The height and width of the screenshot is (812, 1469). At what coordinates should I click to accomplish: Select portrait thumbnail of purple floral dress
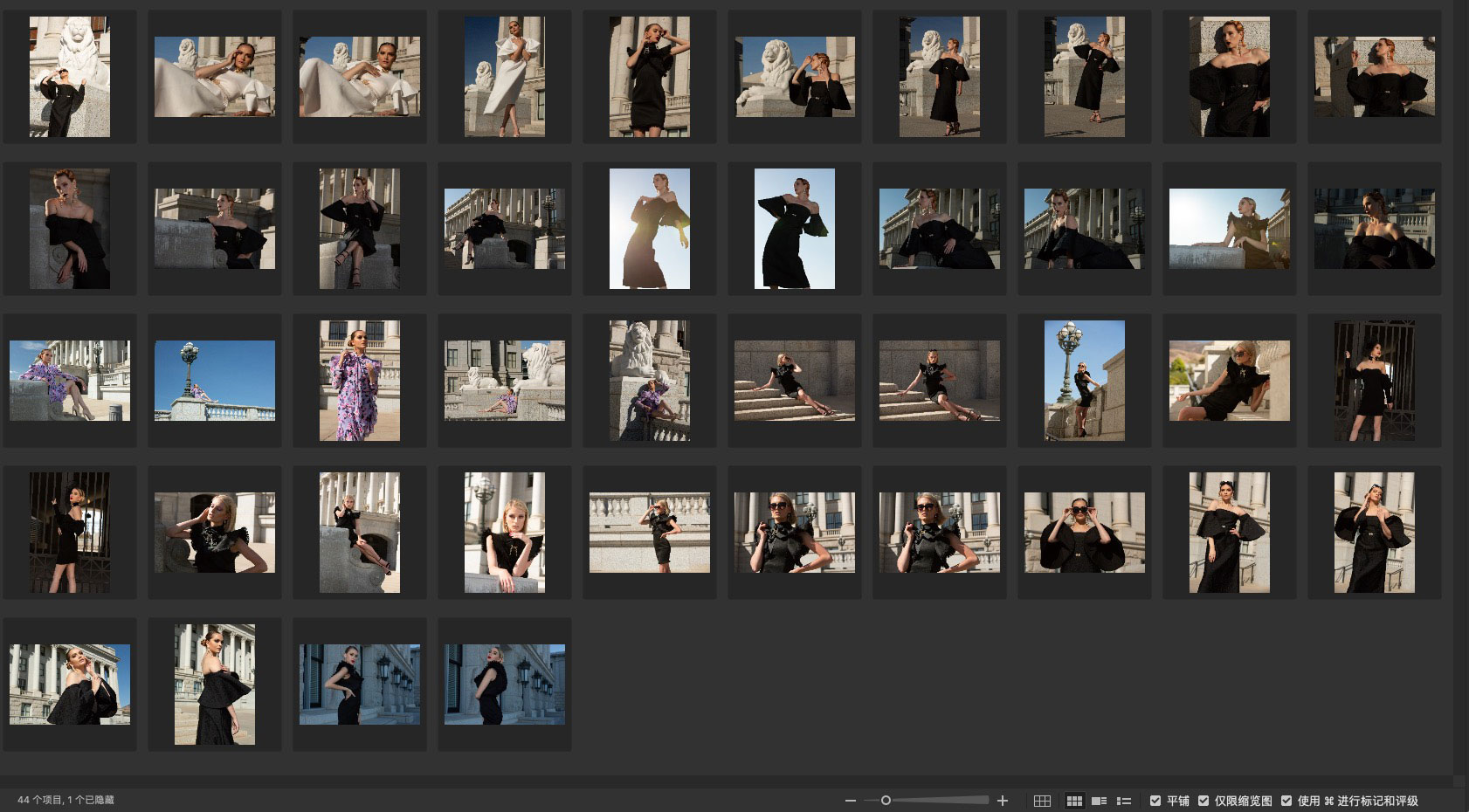tap(360, 381)
